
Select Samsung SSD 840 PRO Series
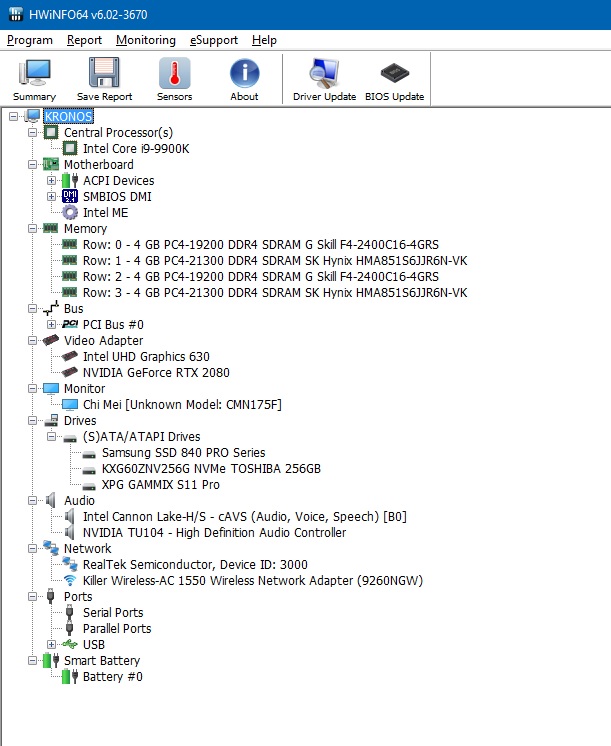point(183,452)
